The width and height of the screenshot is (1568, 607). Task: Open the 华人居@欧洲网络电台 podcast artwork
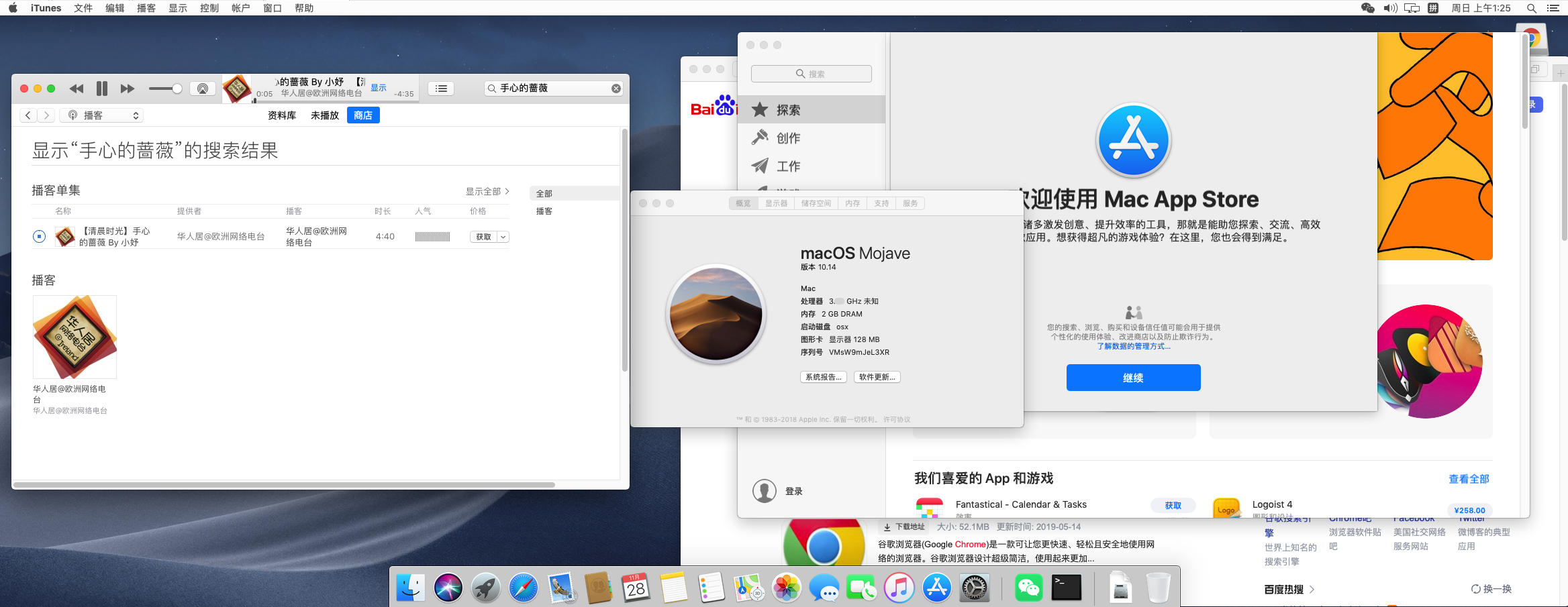pos(75,337)
